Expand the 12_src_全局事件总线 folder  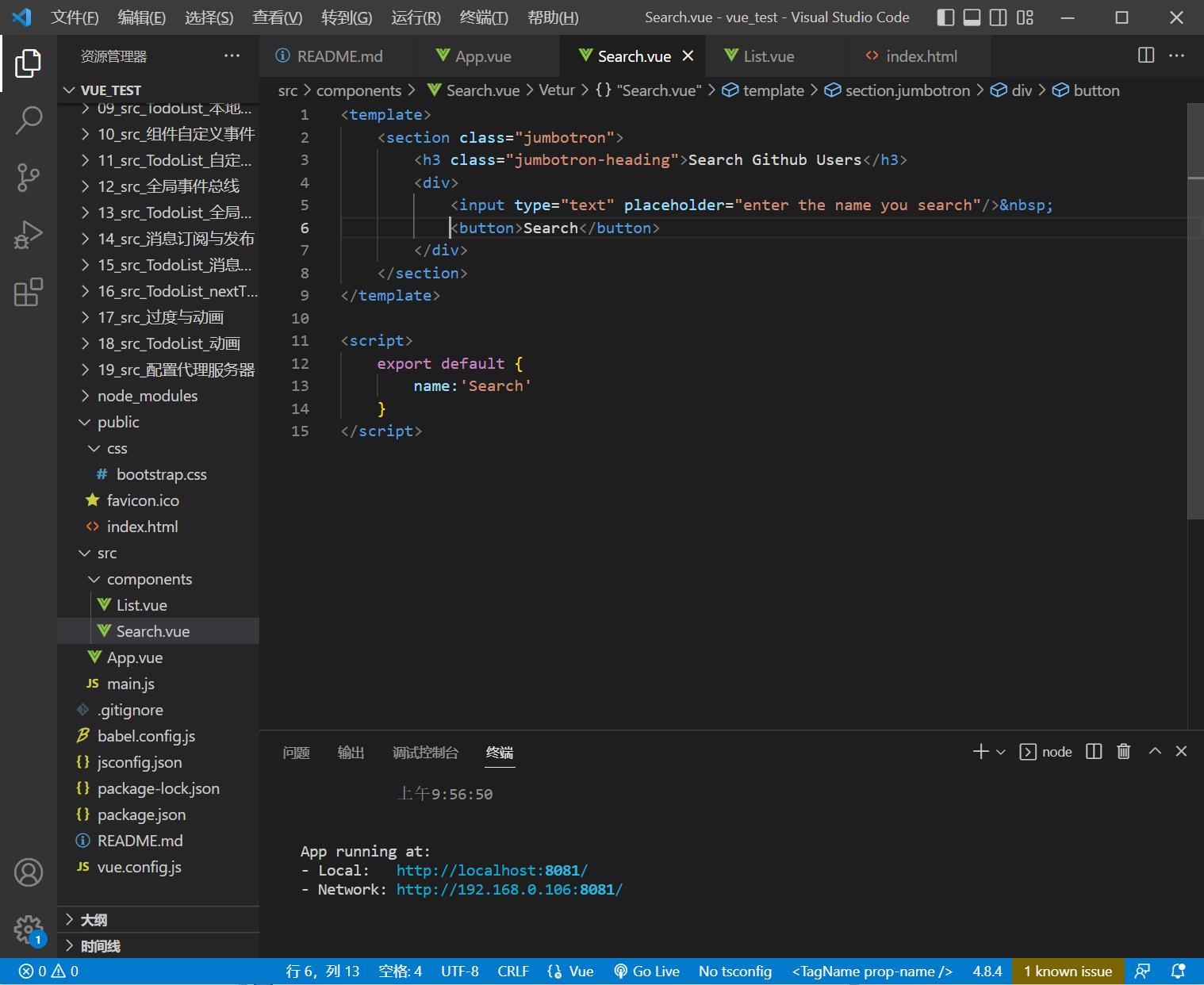(x=159, y=186)
